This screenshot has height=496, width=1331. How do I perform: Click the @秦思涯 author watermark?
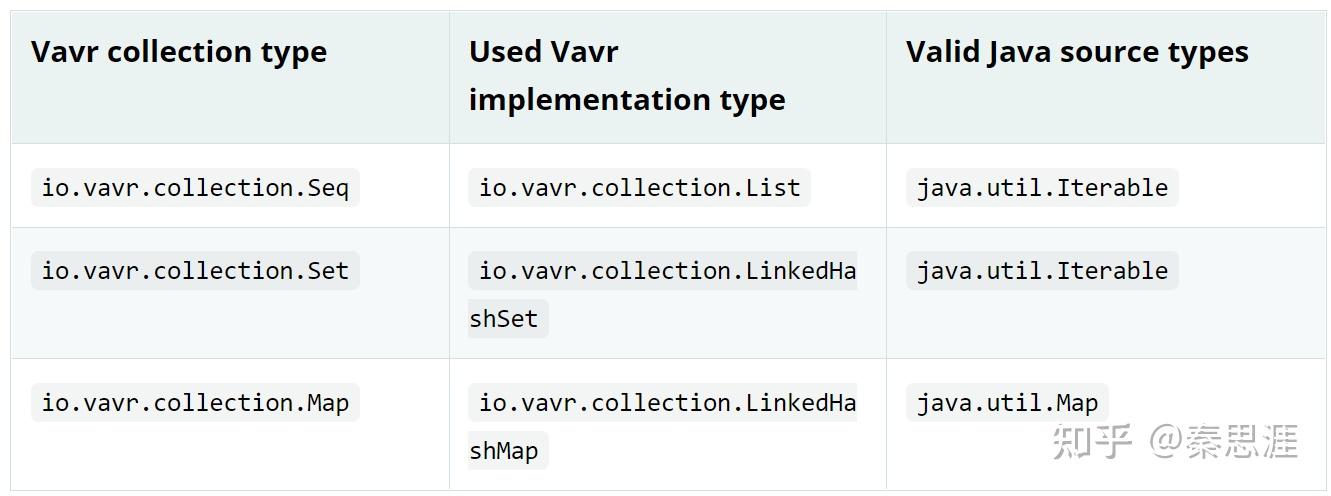tap(1223, 441)
